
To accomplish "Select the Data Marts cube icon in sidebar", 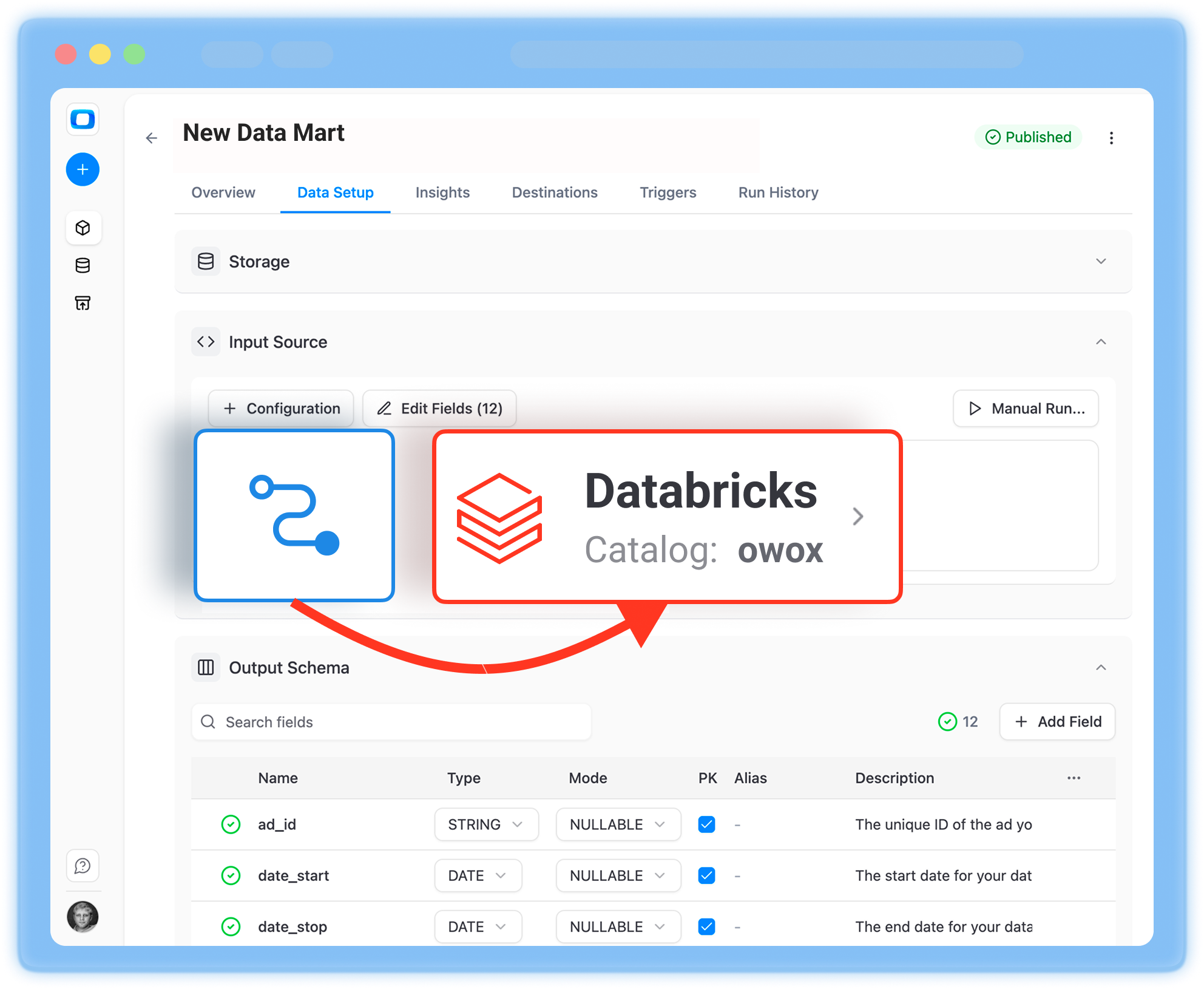I will (83, 228).
